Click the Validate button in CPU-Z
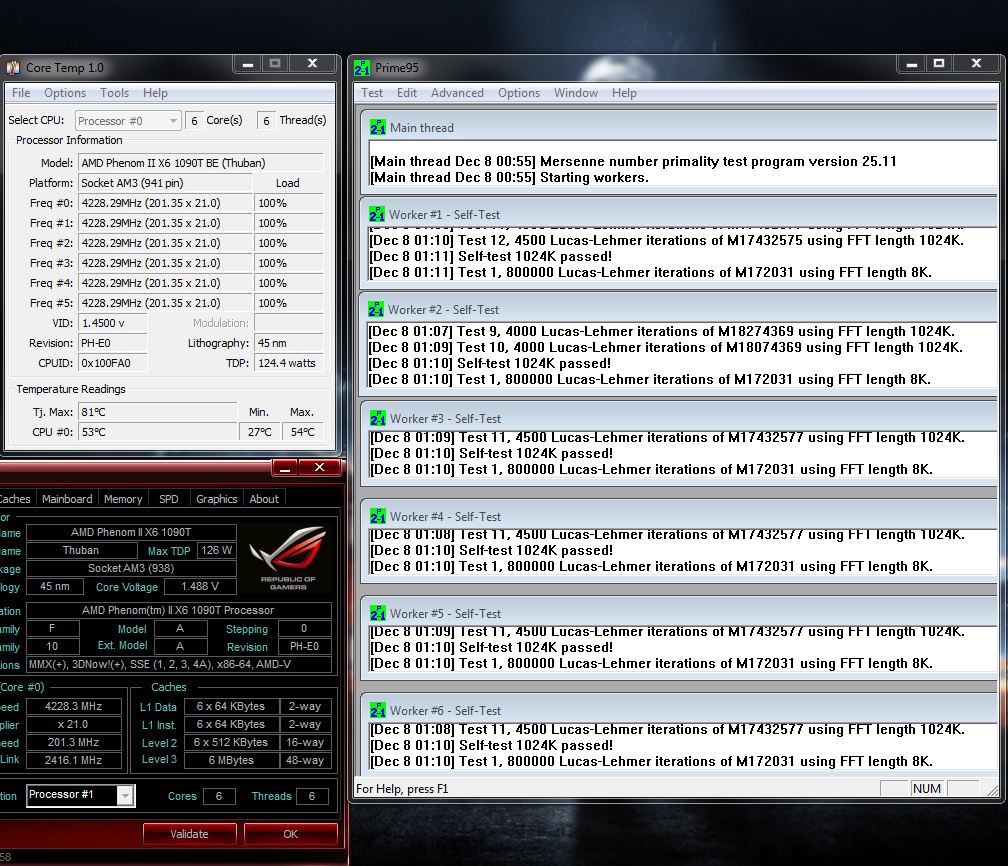 190,834
